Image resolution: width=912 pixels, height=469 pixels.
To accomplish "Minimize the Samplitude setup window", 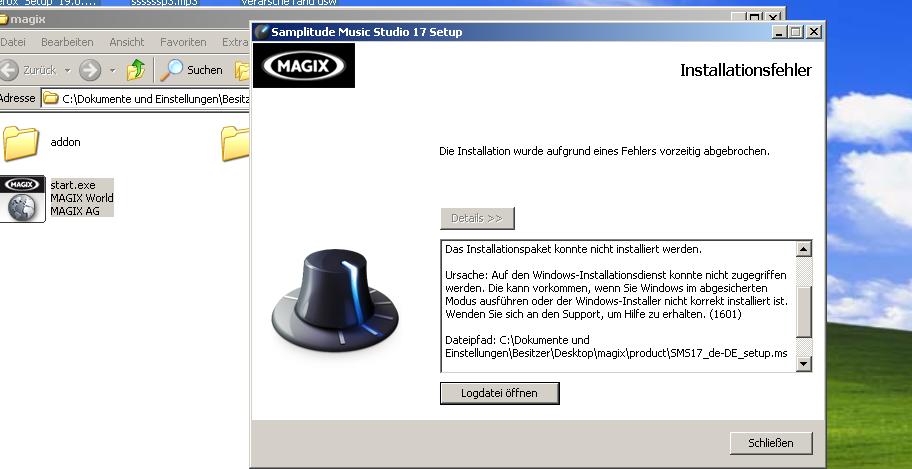I will (x=779, y=31).
